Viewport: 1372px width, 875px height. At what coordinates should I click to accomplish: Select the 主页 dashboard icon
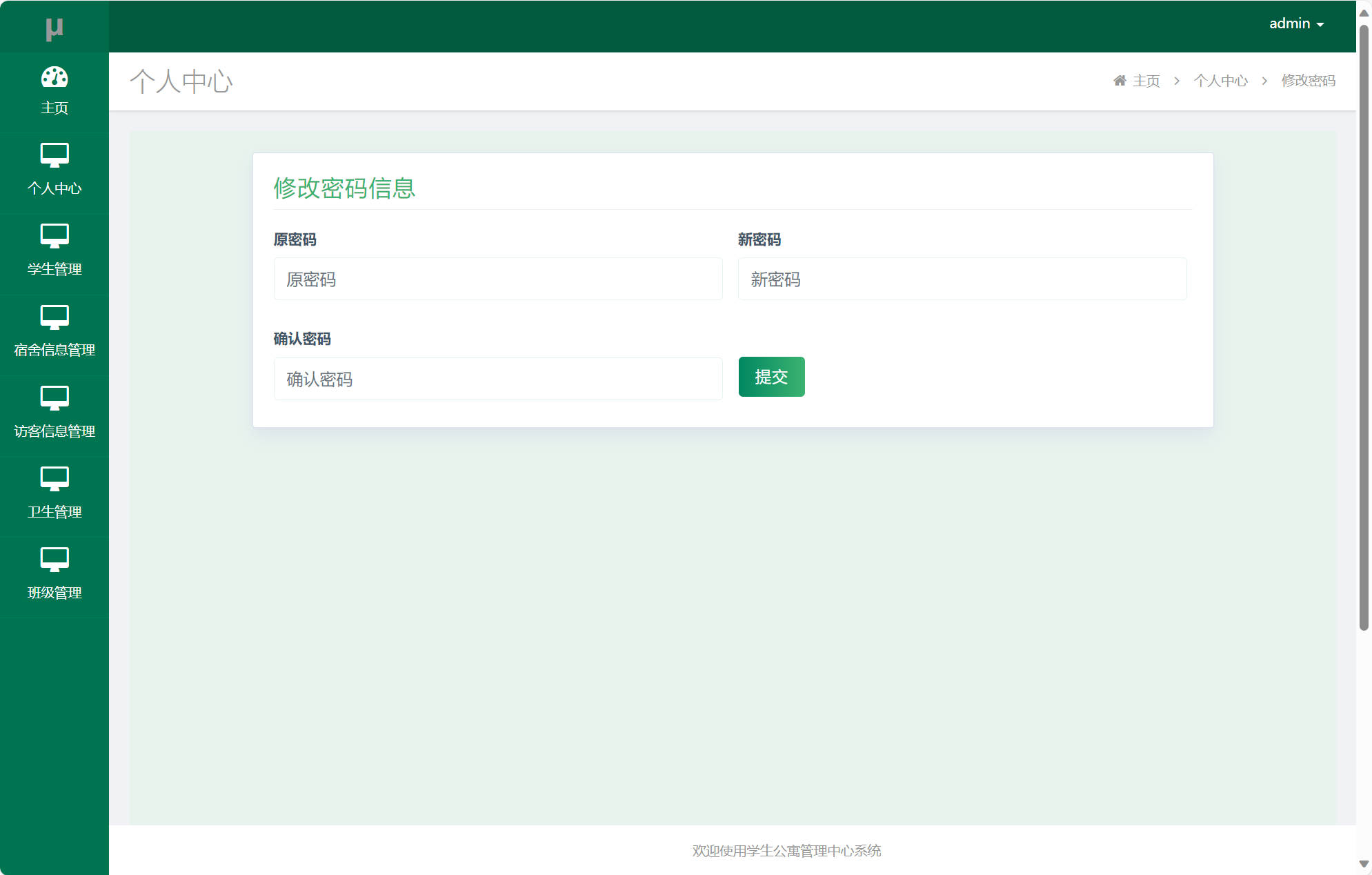pos(54,78)
